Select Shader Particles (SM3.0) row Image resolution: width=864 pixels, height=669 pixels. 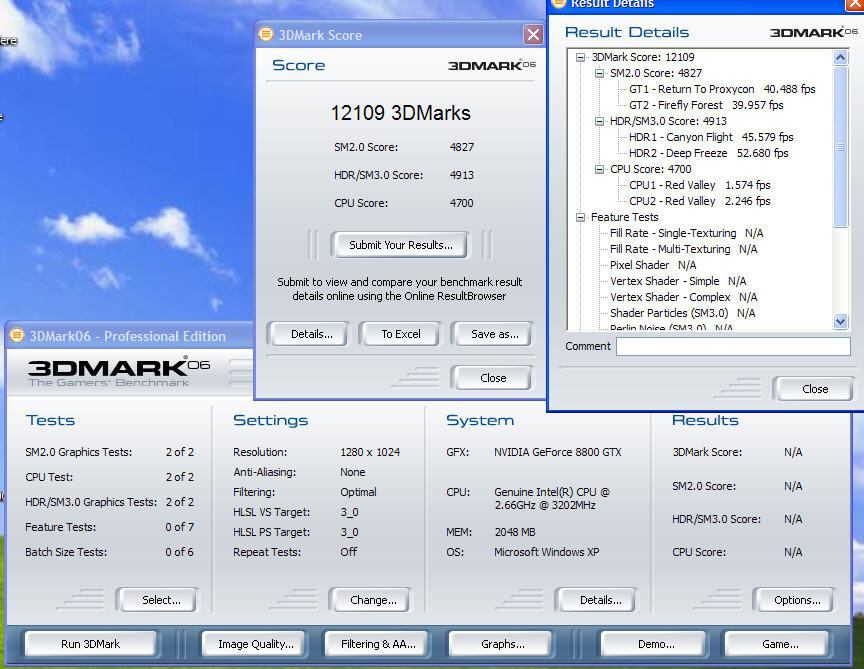(683, 313)
